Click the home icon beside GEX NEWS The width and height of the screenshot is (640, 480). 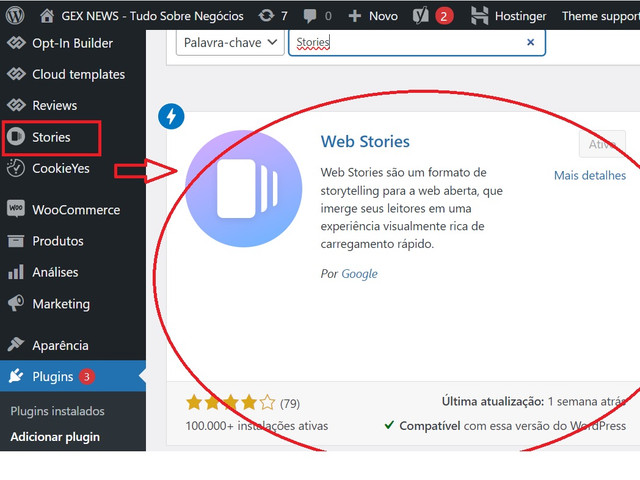(x=47, y=16)
